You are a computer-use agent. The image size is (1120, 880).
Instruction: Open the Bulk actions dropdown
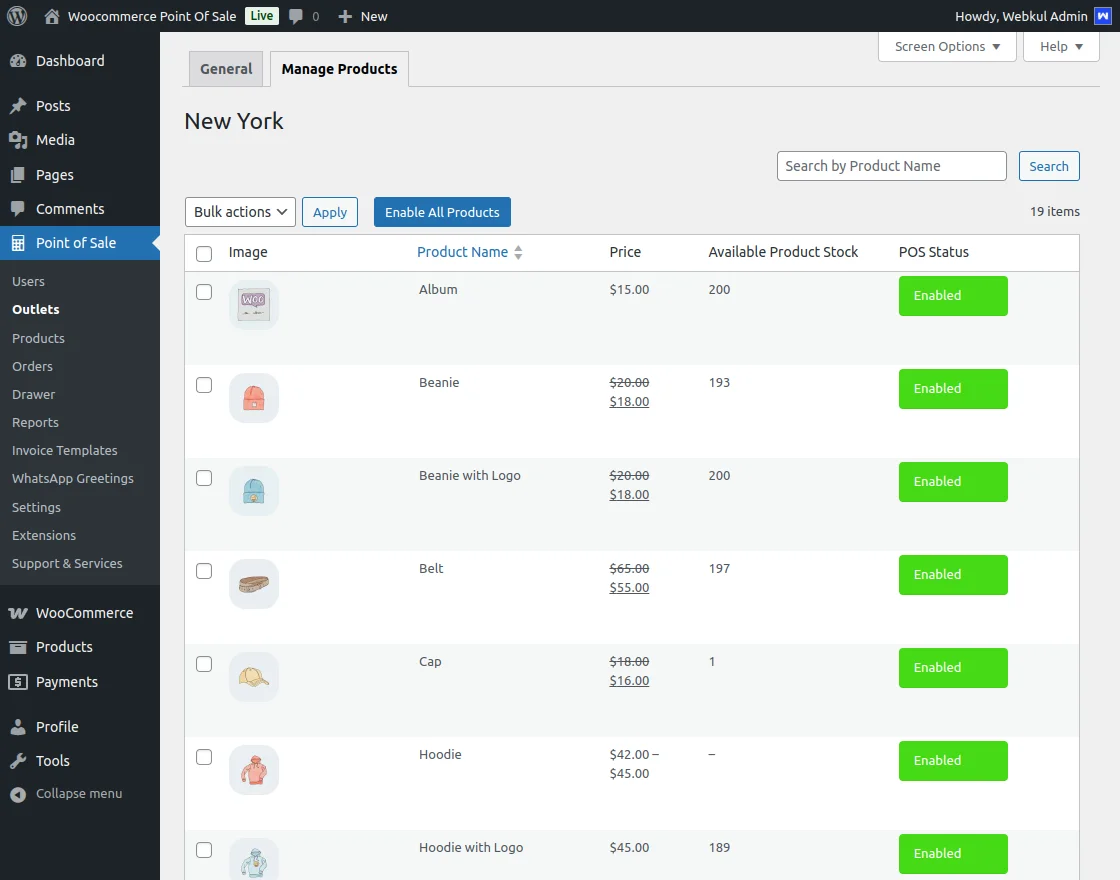(240, 212)
